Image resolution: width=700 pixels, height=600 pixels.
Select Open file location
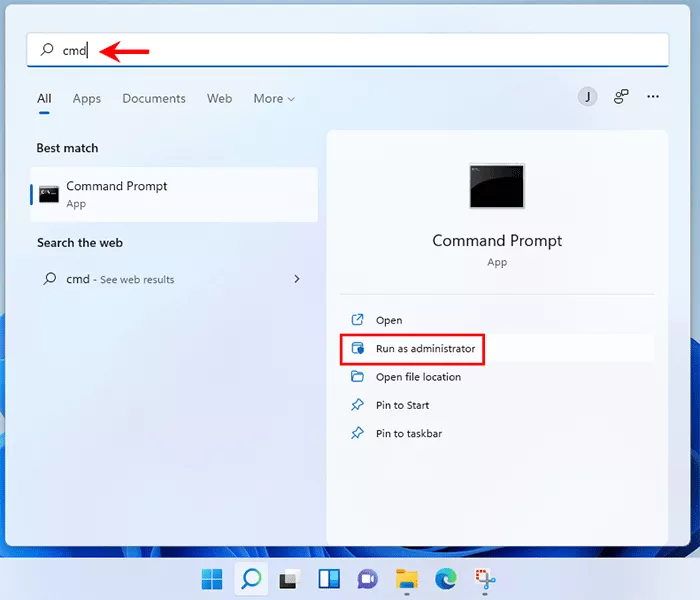[x=497, y=377]
